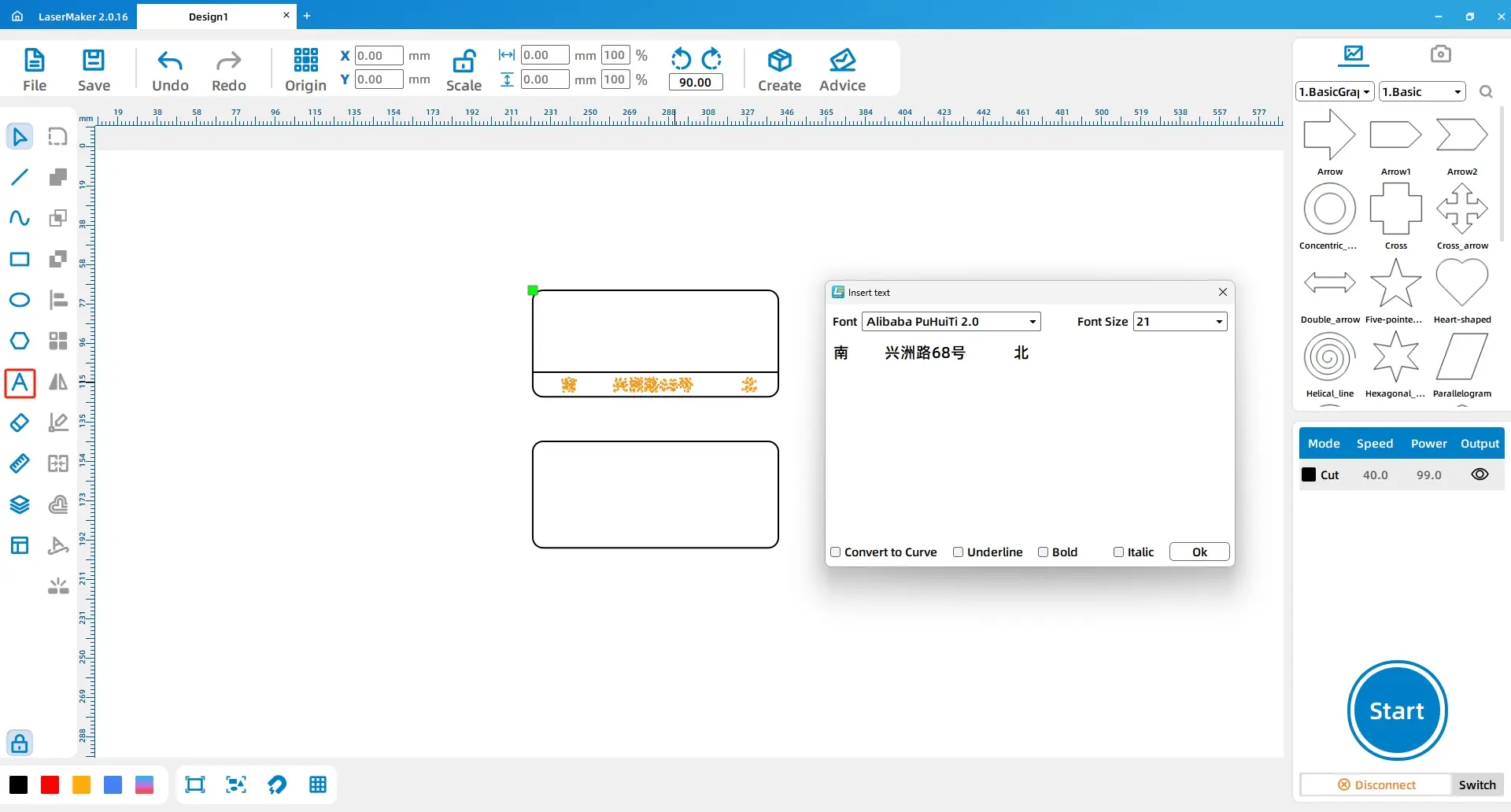Set the Origin reference point
Viewport: 1511px width, 812px height.
(x=305, y=69)
